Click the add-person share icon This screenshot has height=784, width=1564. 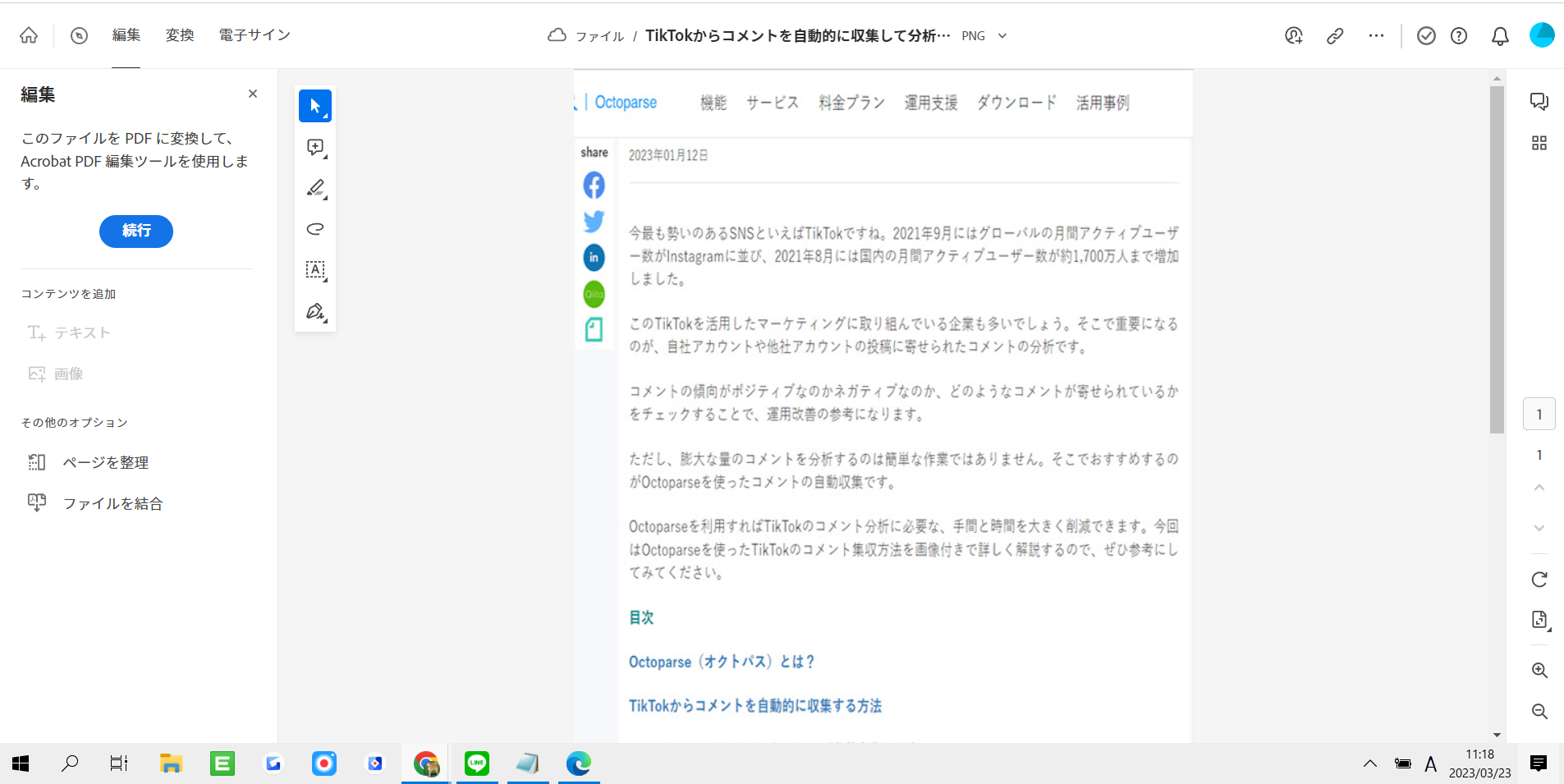[x=1294, y=35]
